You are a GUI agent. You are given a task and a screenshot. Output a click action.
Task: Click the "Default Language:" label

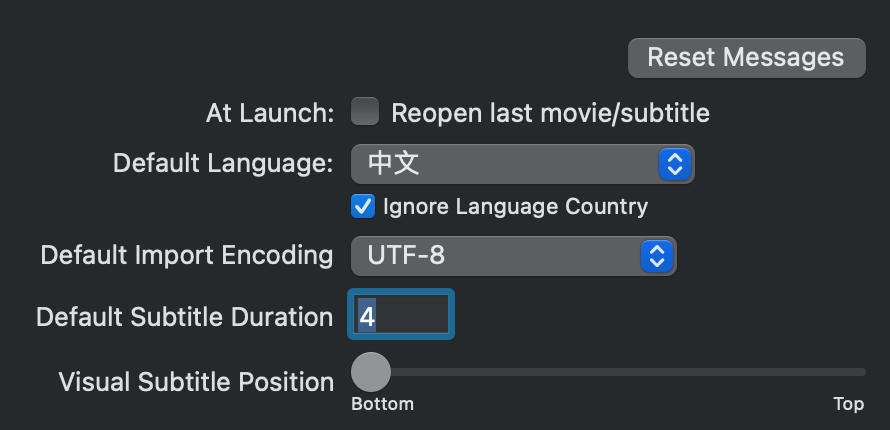222,164
